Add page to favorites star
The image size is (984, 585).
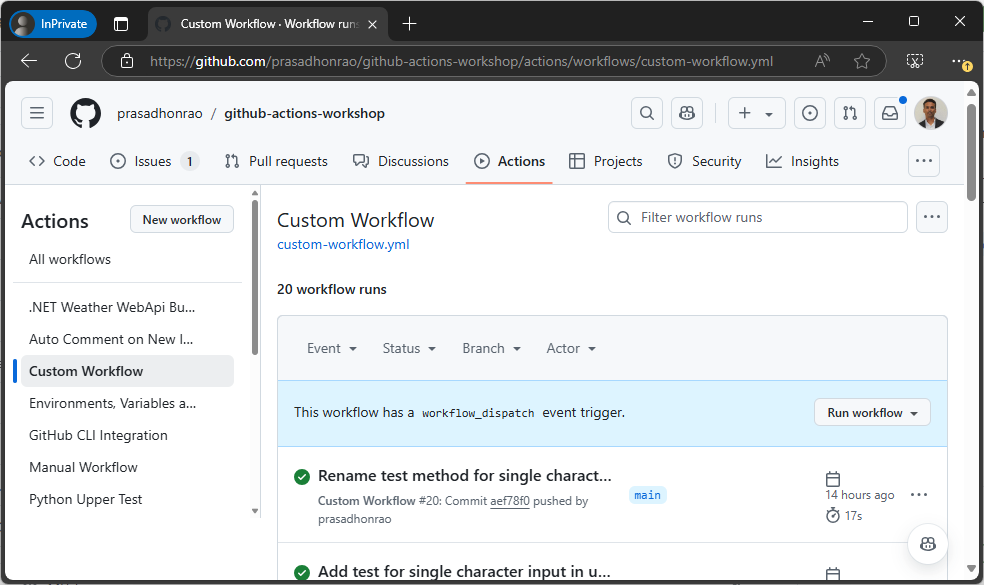click(862, 61)
